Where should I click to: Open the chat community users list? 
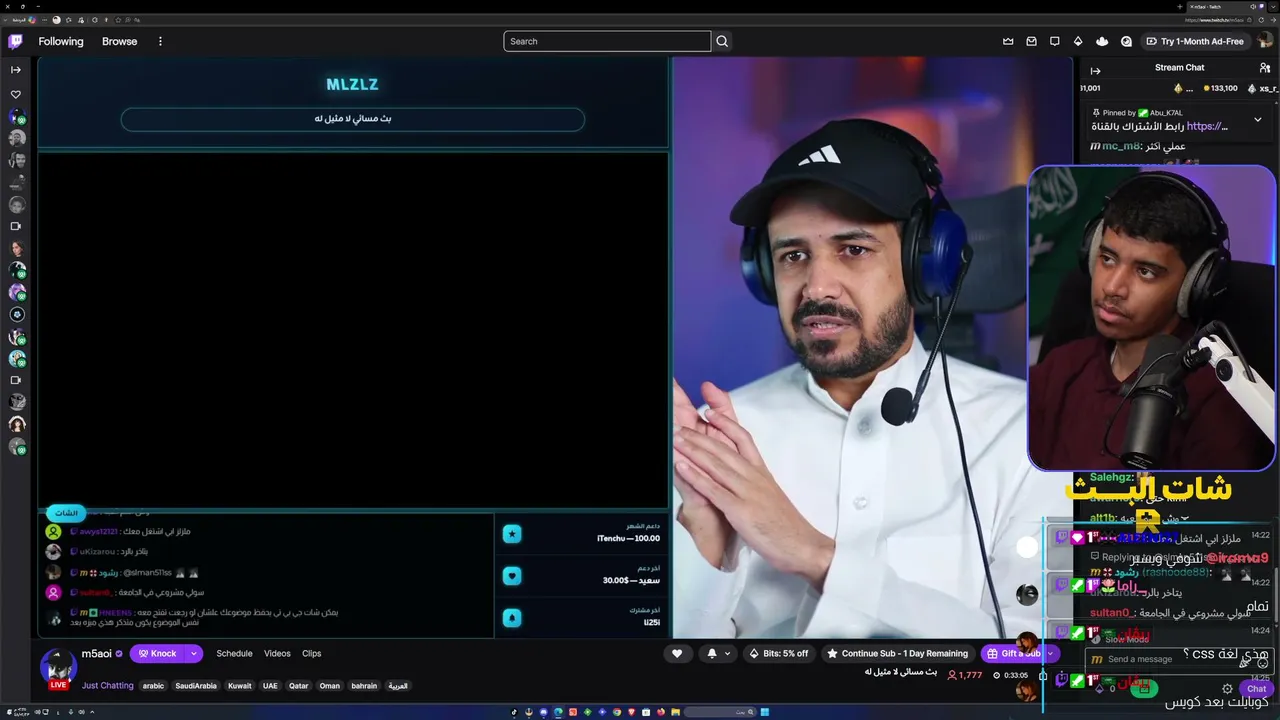coord(1265,67)
